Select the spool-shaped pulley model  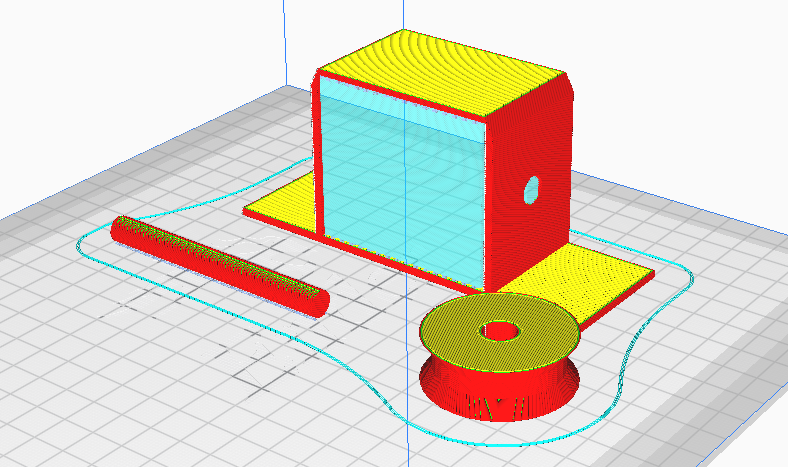(x=500, y=357)
